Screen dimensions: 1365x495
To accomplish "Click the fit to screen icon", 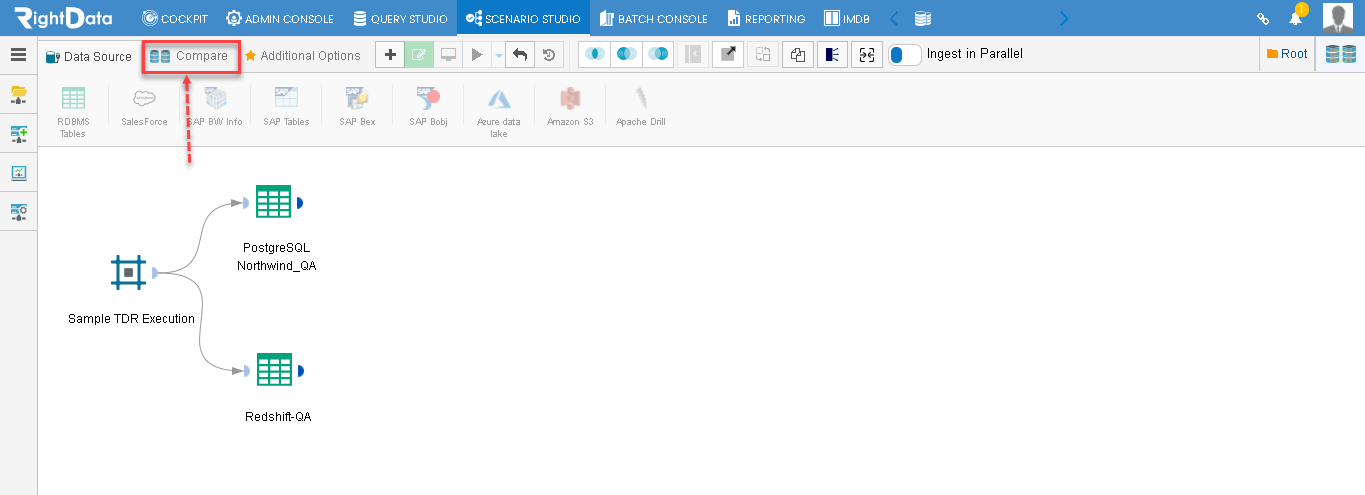I will point(866,55).
